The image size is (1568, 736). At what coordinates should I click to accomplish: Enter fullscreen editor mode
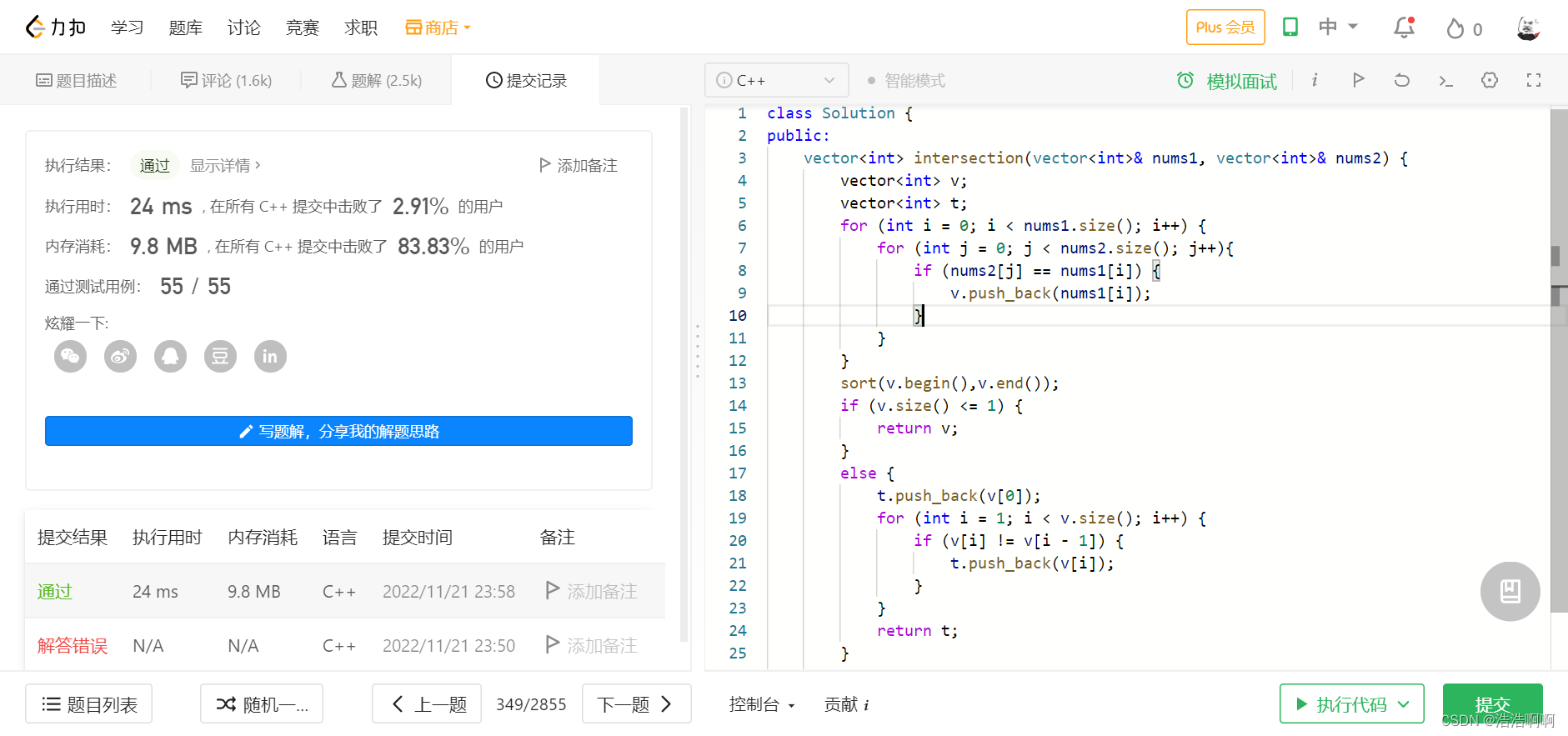click(1534, 80)
